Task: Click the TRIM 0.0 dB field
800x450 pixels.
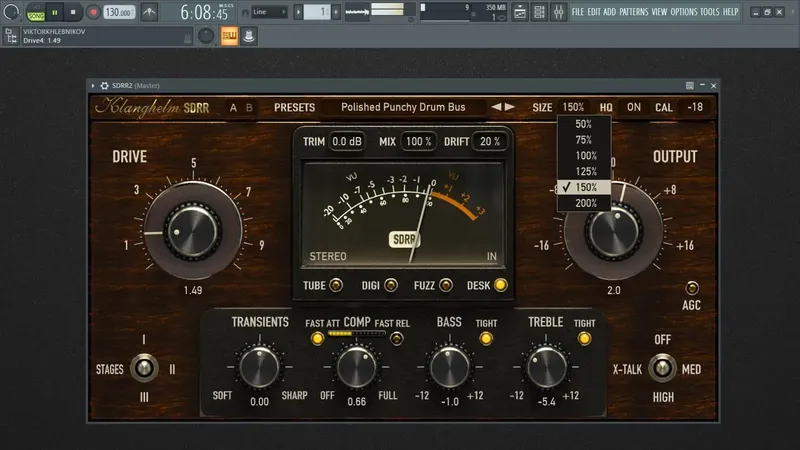Action: (347, 141)
